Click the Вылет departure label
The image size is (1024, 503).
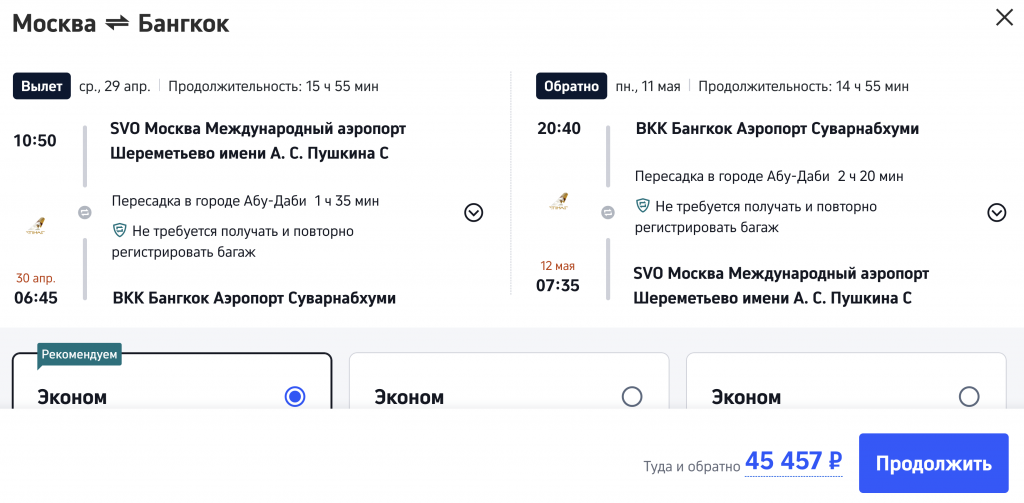42,86
